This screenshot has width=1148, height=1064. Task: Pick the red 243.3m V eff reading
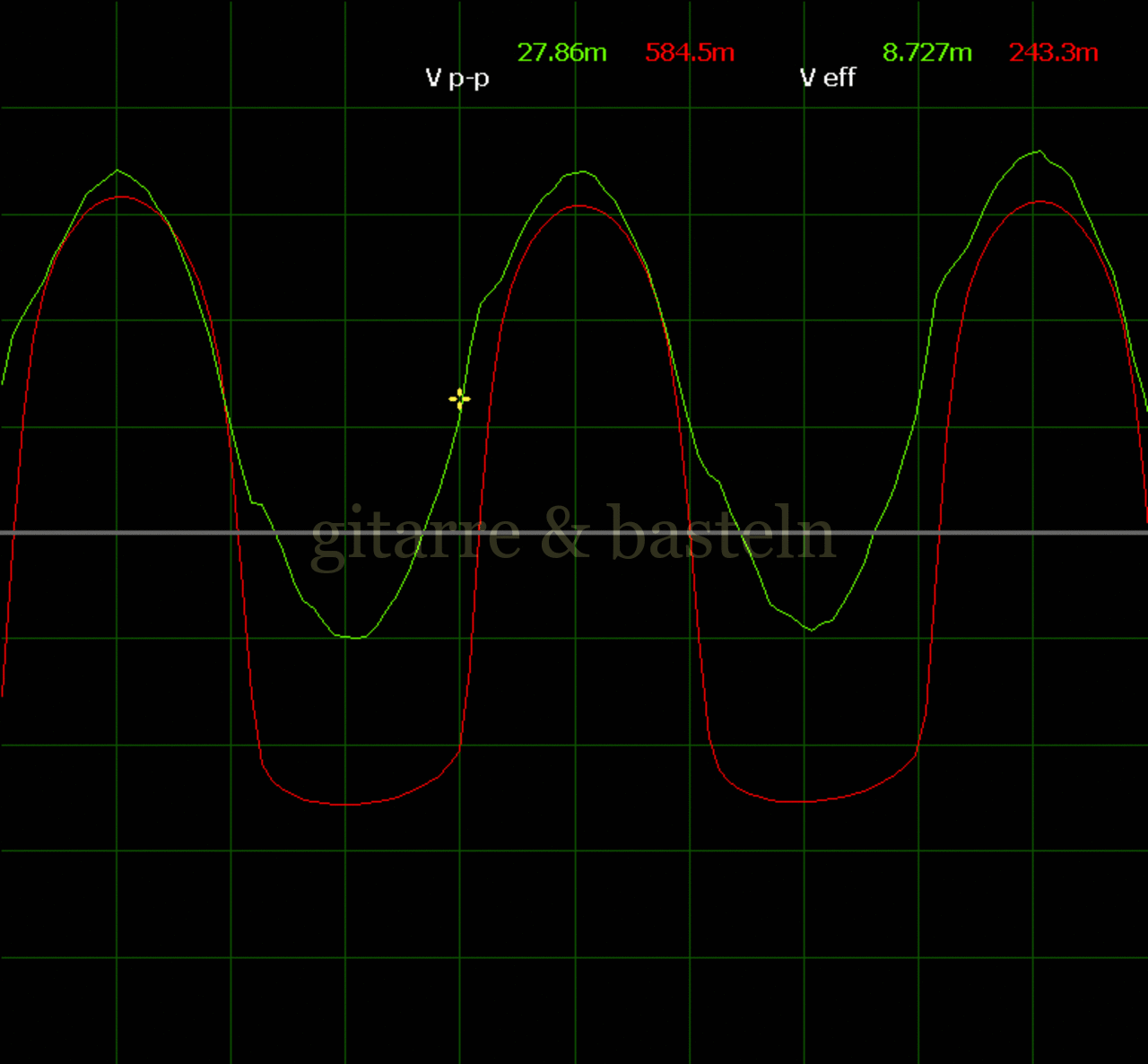[x=1054, y=53]
